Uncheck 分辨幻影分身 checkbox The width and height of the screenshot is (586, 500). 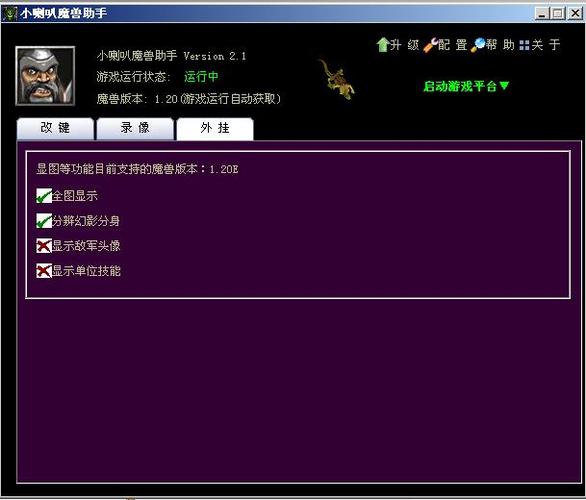(x=44, y=221)
